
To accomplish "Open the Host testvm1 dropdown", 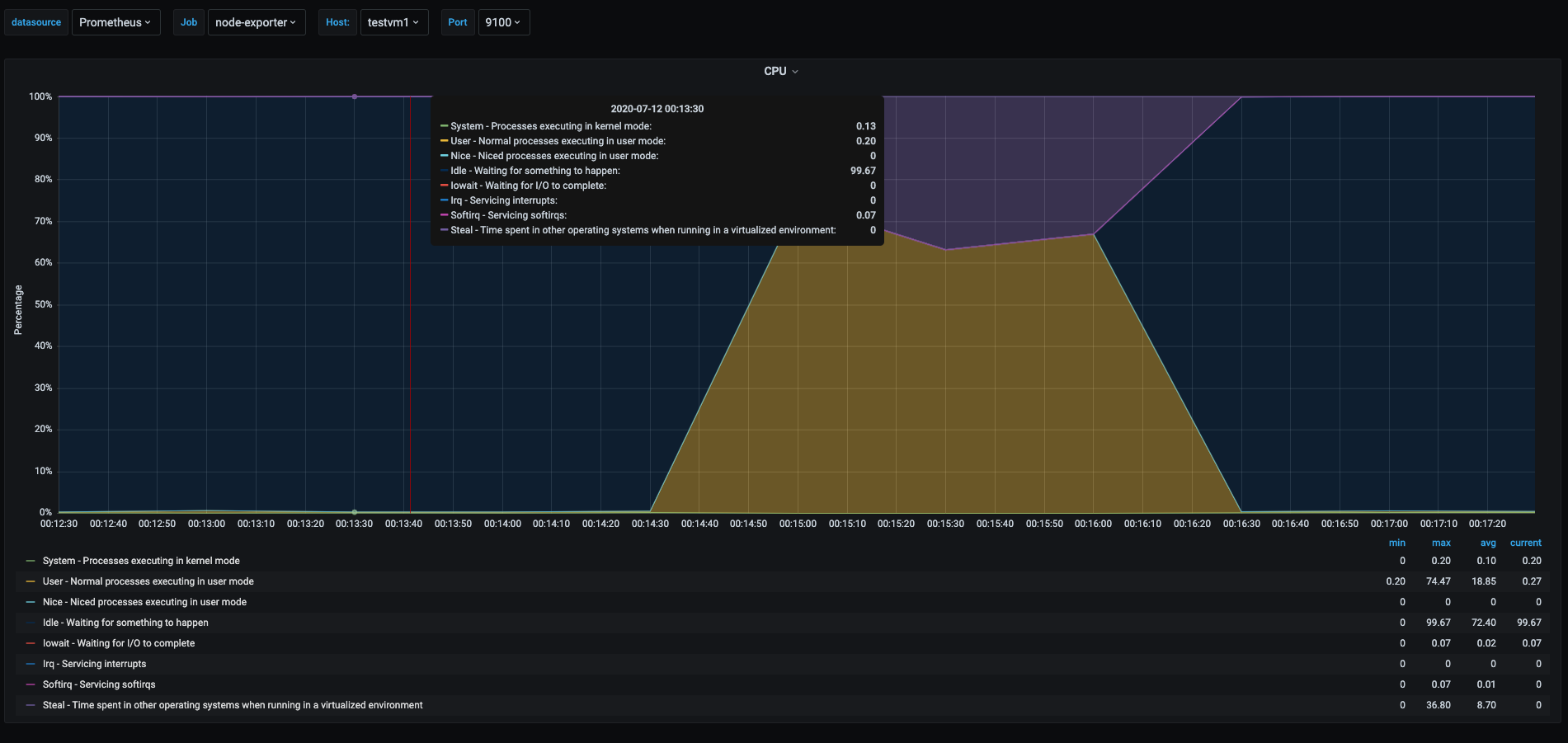I will 393,22.
